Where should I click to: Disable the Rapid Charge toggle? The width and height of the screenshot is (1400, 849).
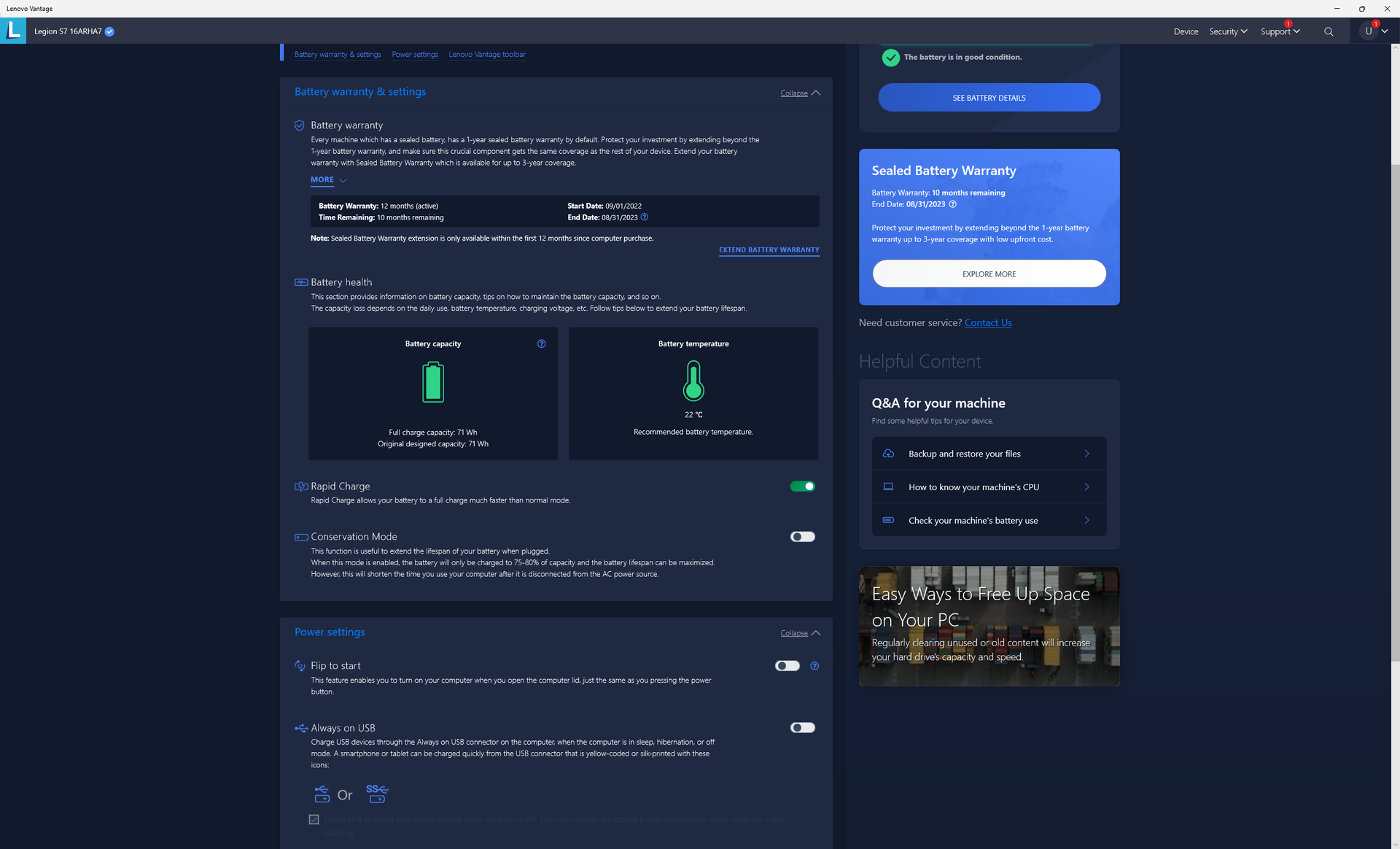pos(802,486)
